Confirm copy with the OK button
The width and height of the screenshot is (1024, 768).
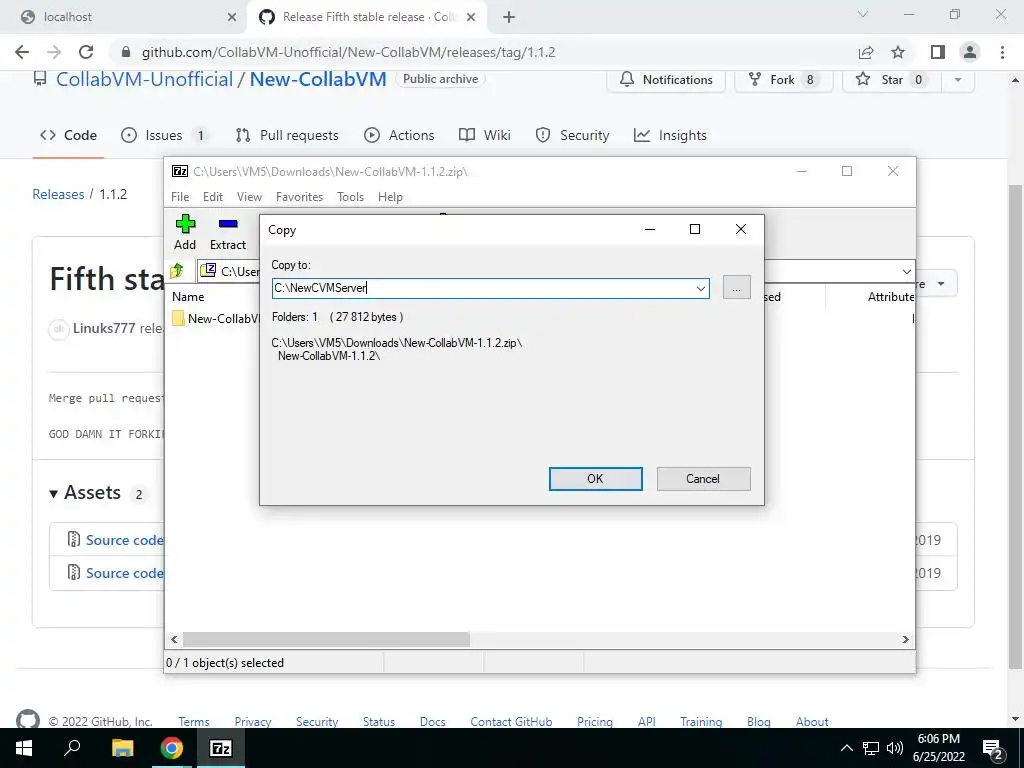pyautogui.click(x=596, y=479)
